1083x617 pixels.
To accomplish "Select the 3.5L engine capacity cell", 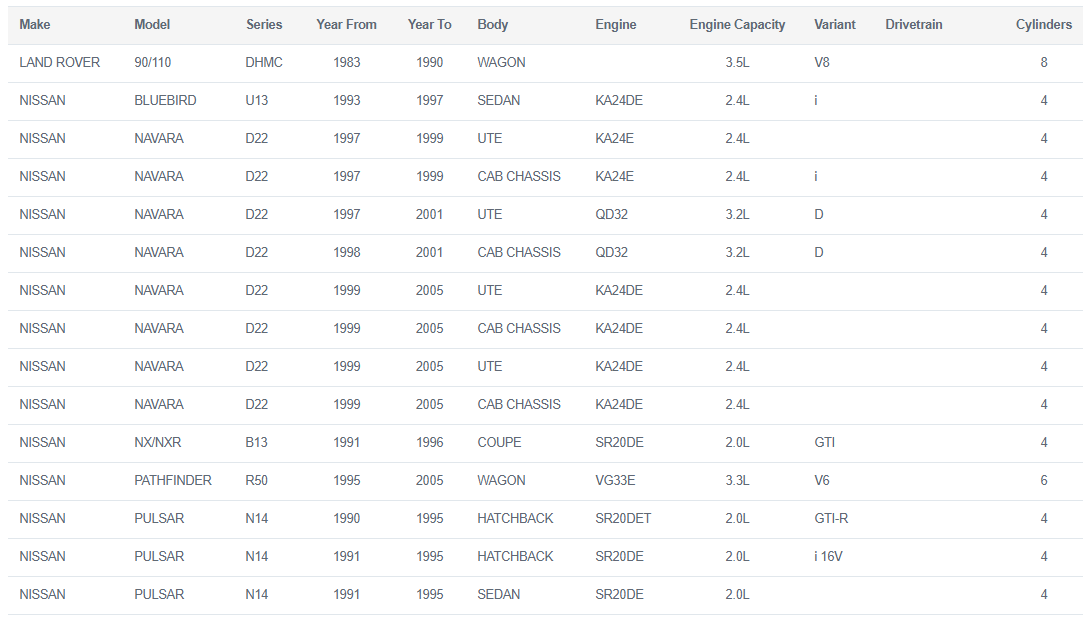I will tap(737, 62).
